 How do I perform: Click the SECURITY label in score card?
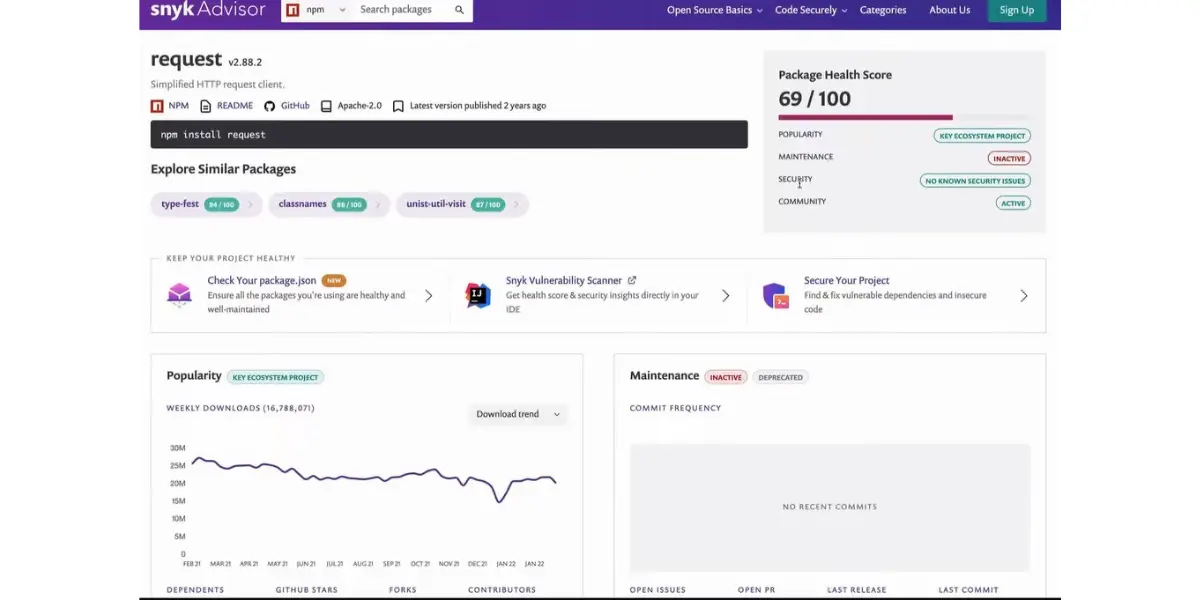(x=795, y=179)
